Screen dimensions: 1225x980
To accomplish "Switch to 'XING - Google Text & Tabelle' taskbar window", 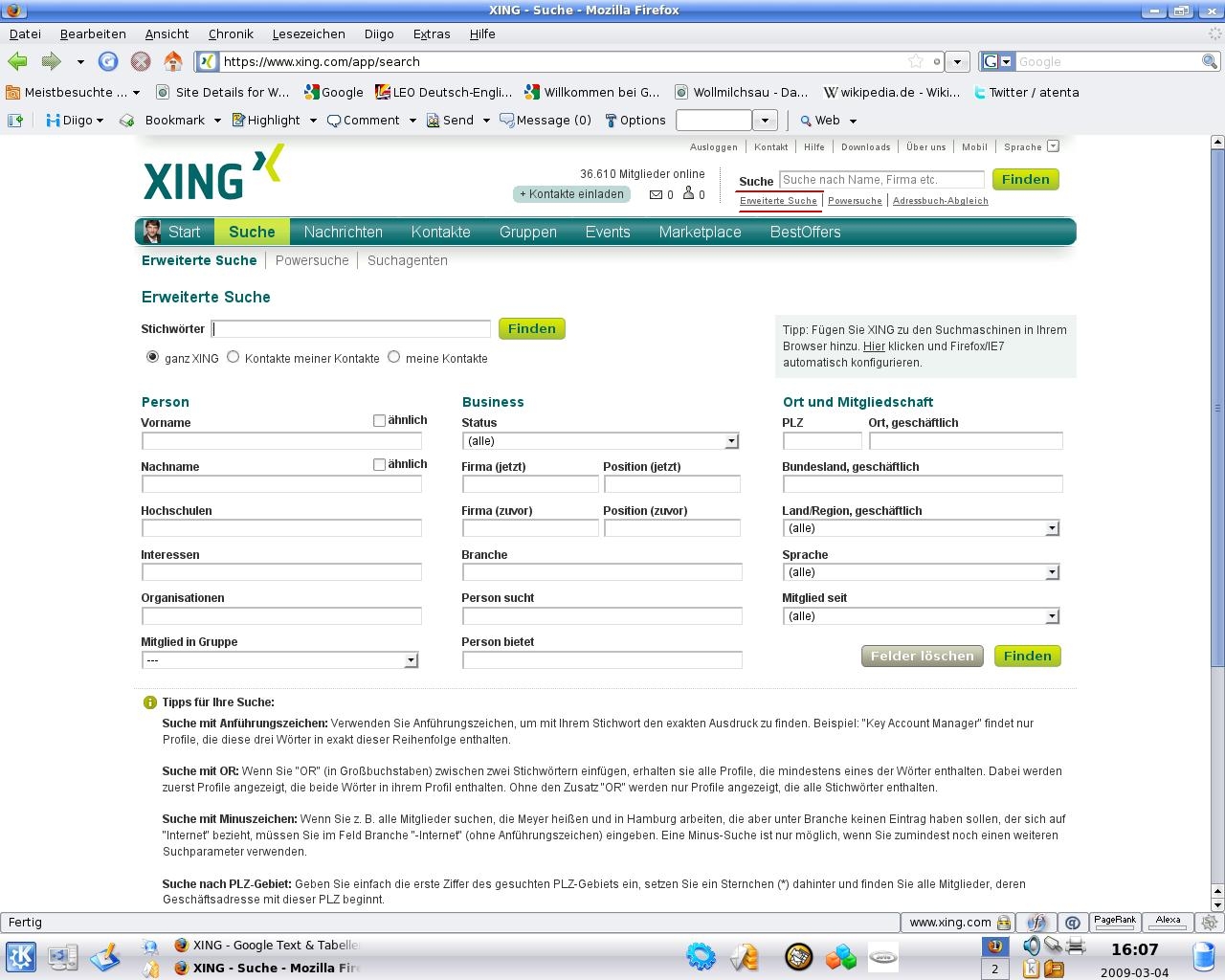I will pos(267,946).
